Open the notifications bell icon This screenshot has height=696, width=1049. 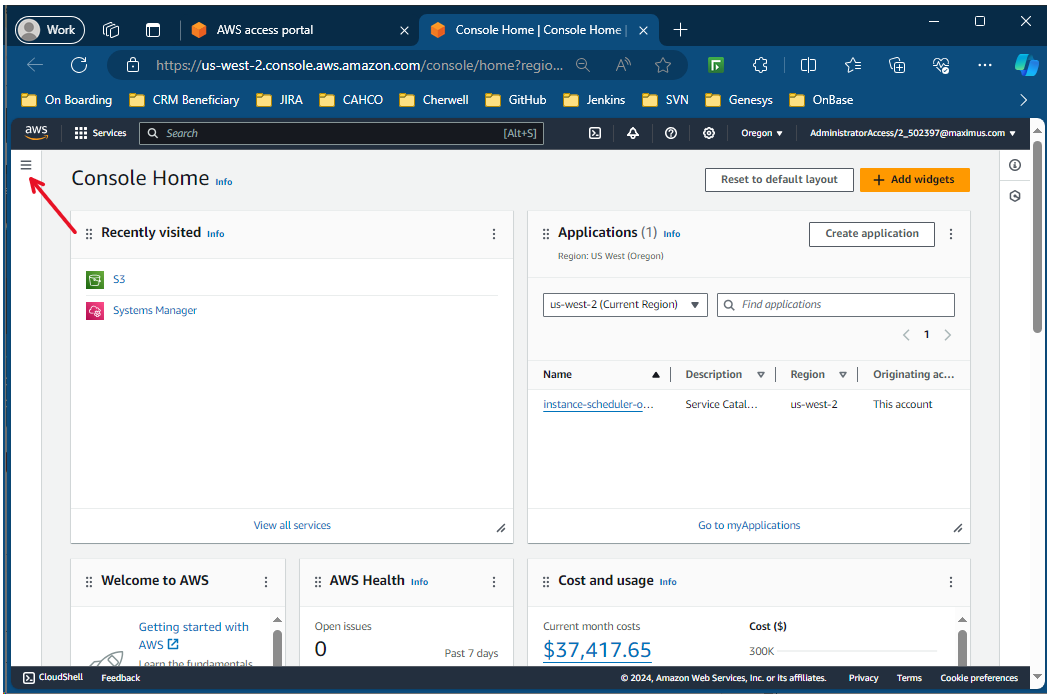[633, 133]
